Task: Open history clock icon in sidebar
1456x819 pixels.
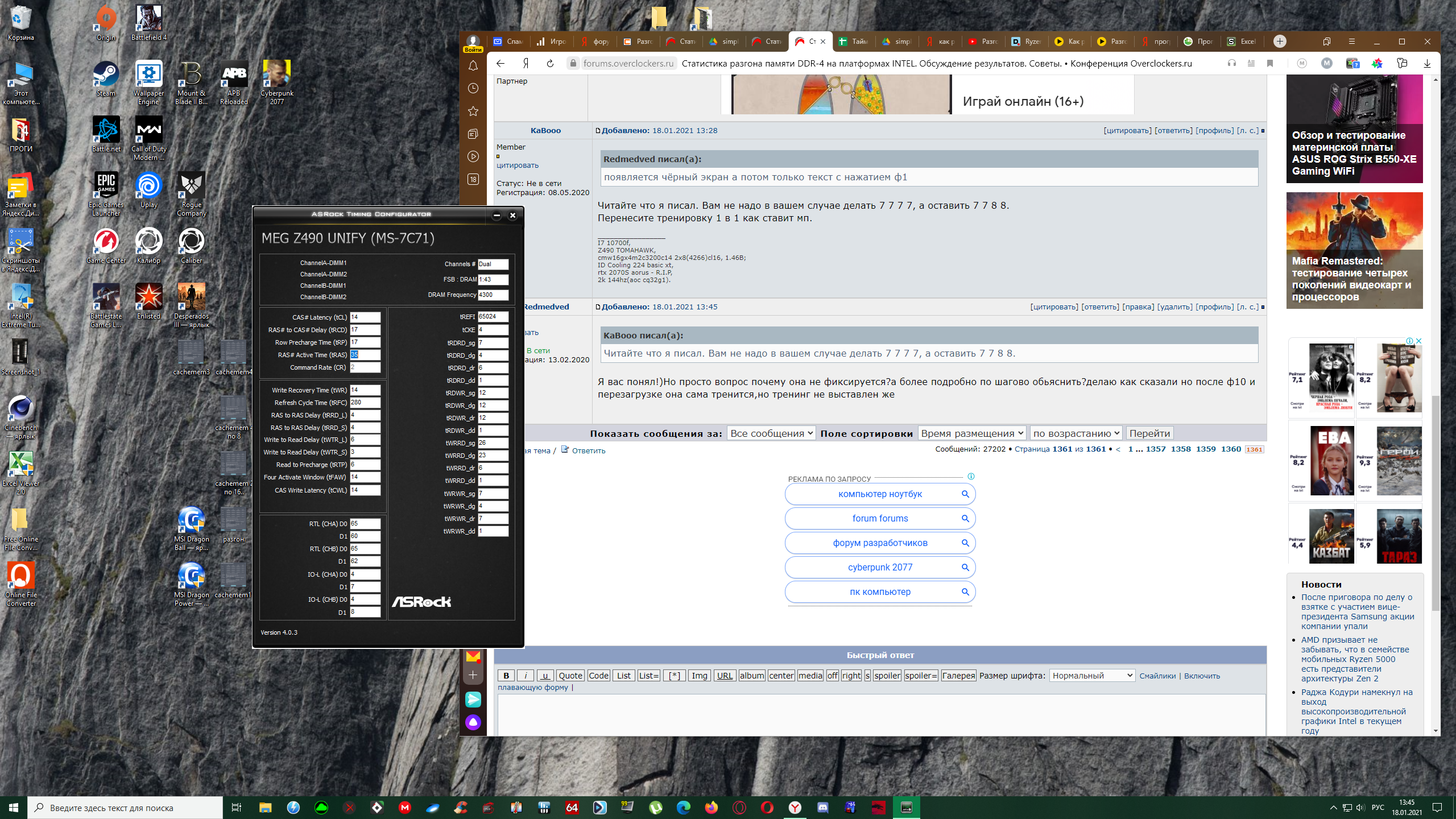Action: tap(473, 88)
